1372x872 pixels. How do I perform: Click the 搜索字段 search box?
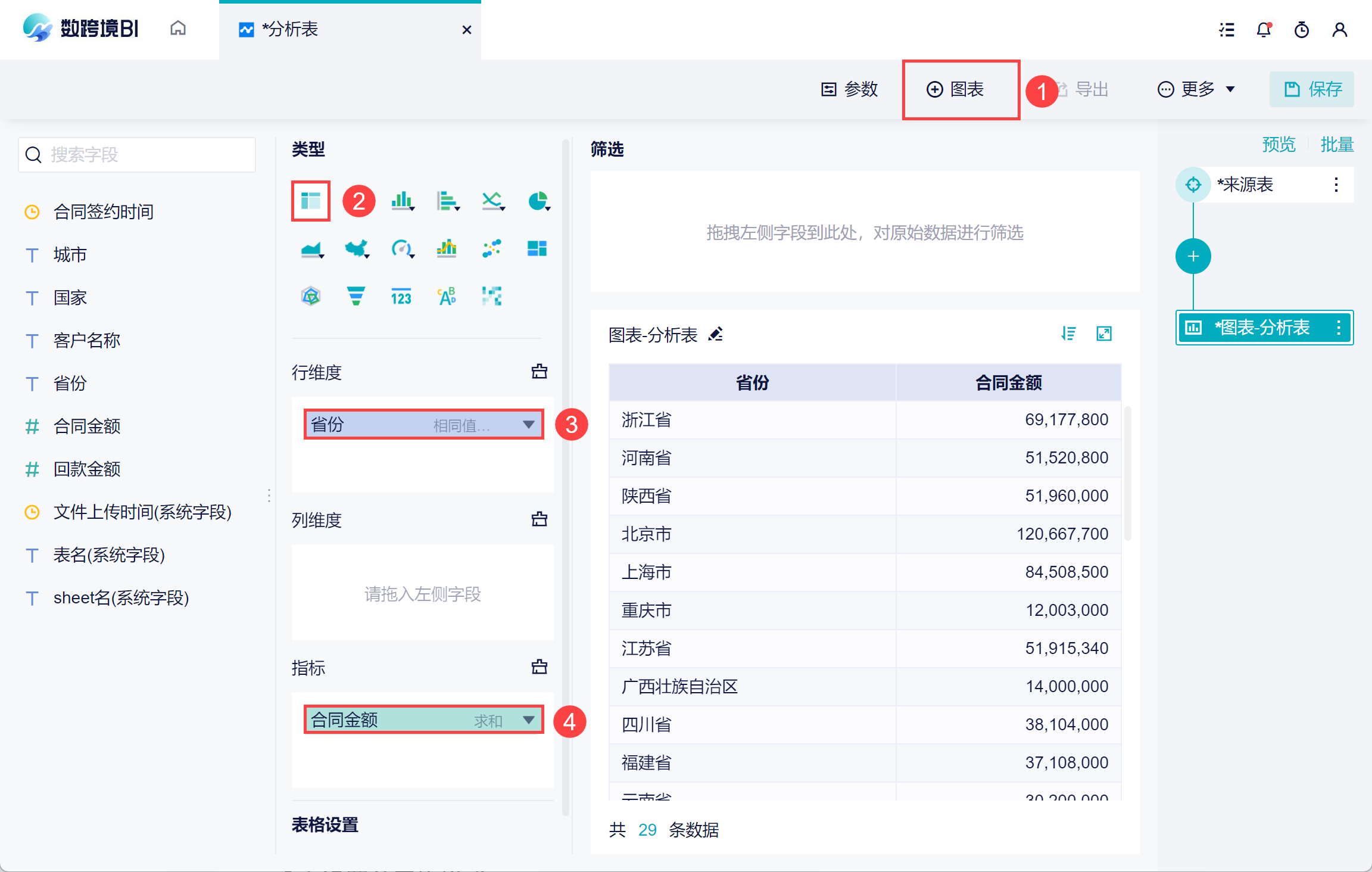(x=137, y=155)
